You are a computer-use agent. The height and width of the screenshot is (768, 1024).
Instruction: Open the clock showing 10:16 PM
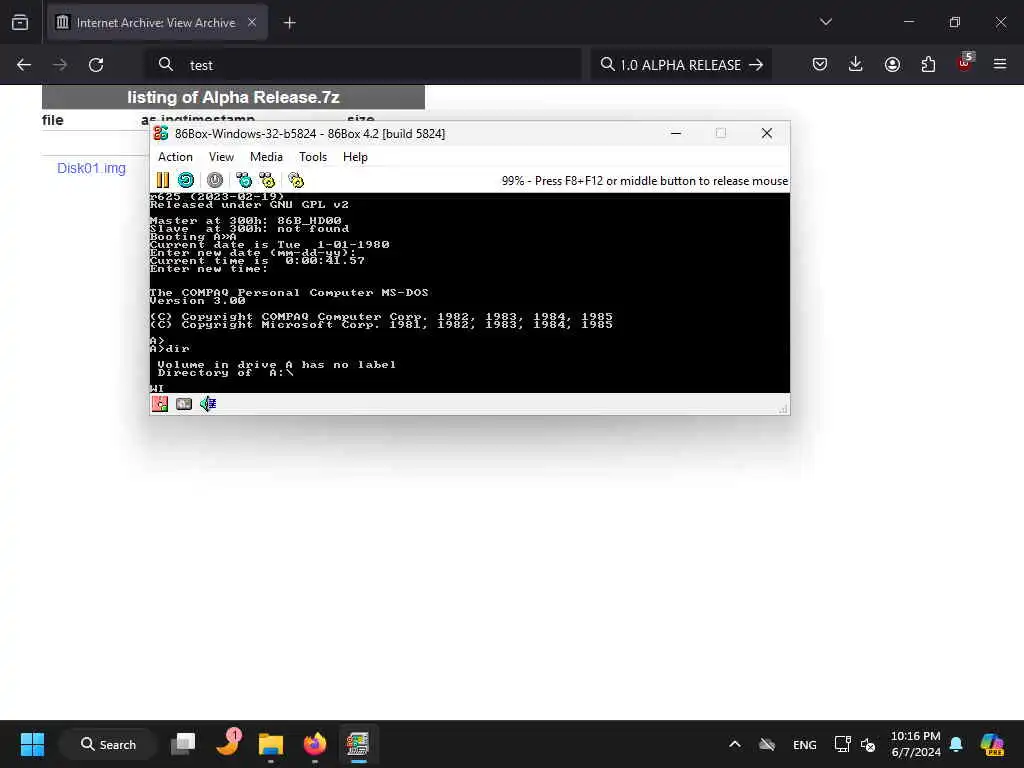pos(916,744)
